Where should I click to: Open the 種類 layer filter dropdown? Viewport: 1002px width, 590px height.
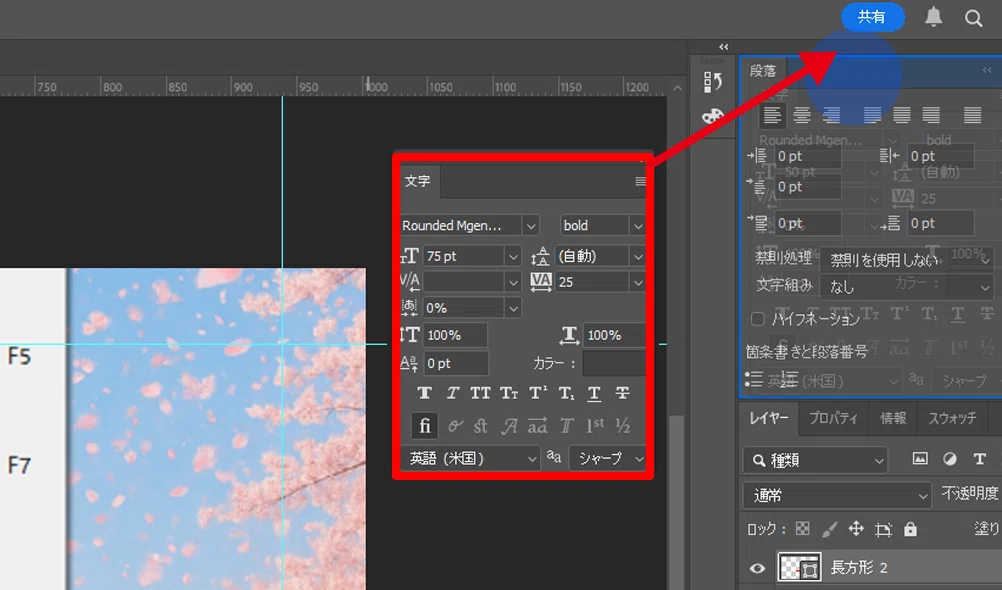click(x=815, y=460)
